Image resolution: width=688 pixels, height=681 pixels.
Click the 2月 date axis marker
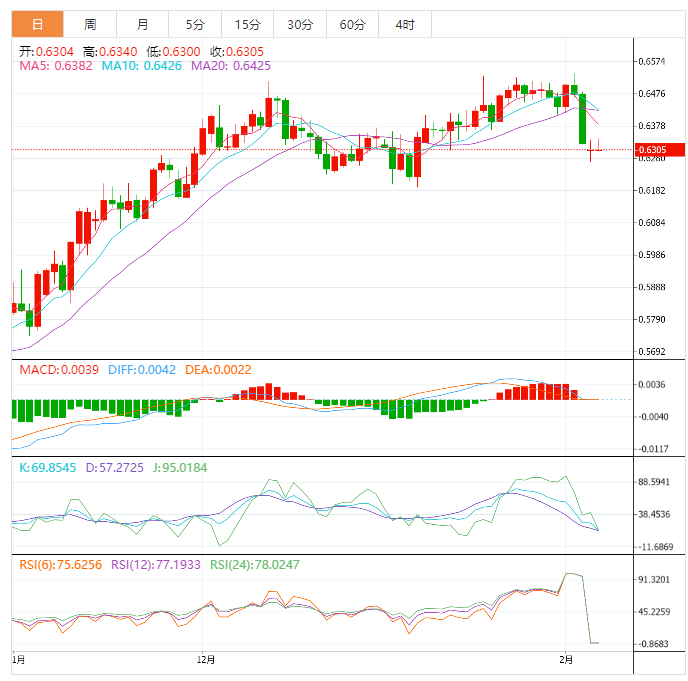(x=566, y=660)
